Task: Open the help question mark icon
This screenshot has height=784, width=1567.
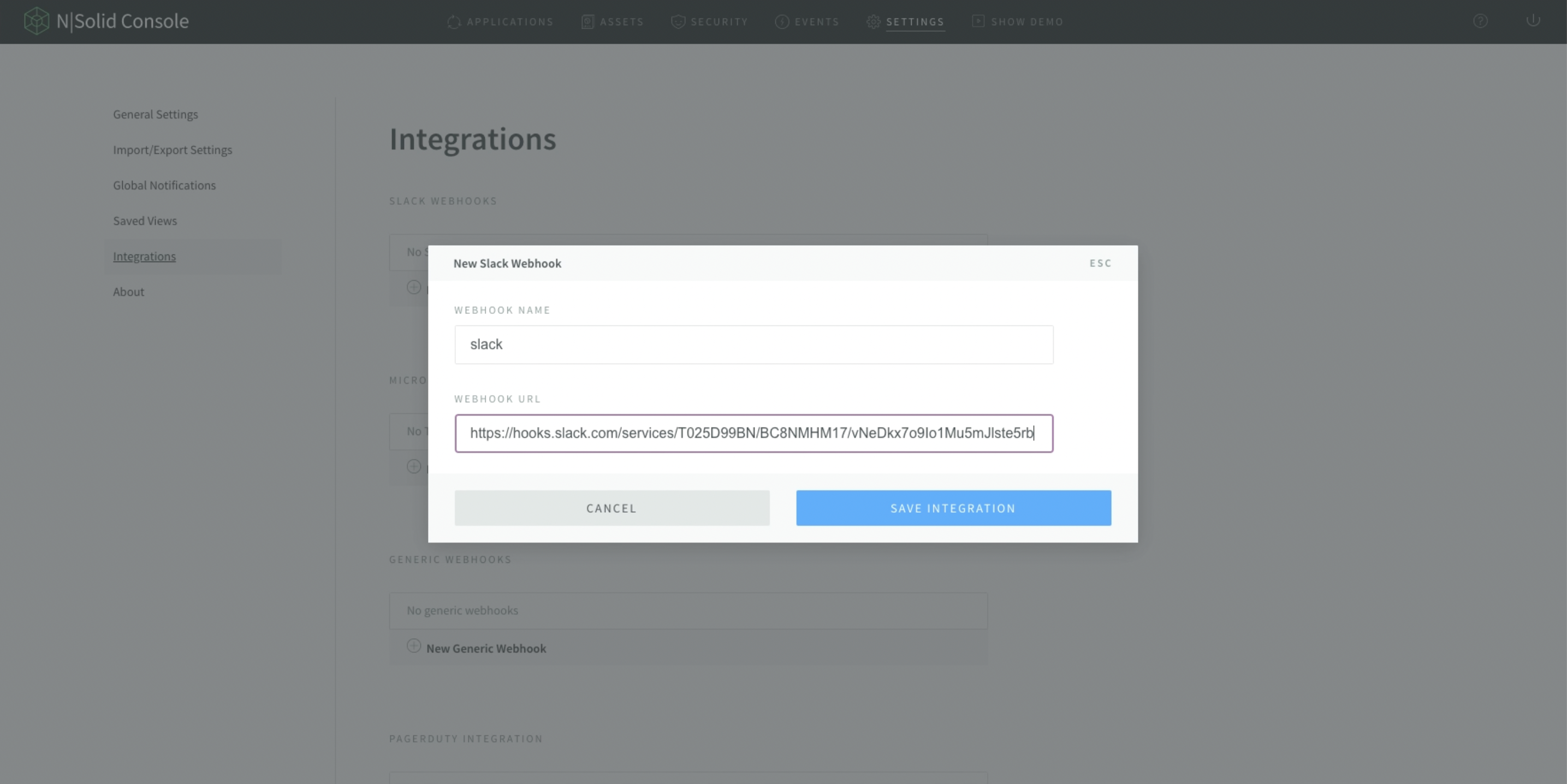Action: click(1480, 21)
